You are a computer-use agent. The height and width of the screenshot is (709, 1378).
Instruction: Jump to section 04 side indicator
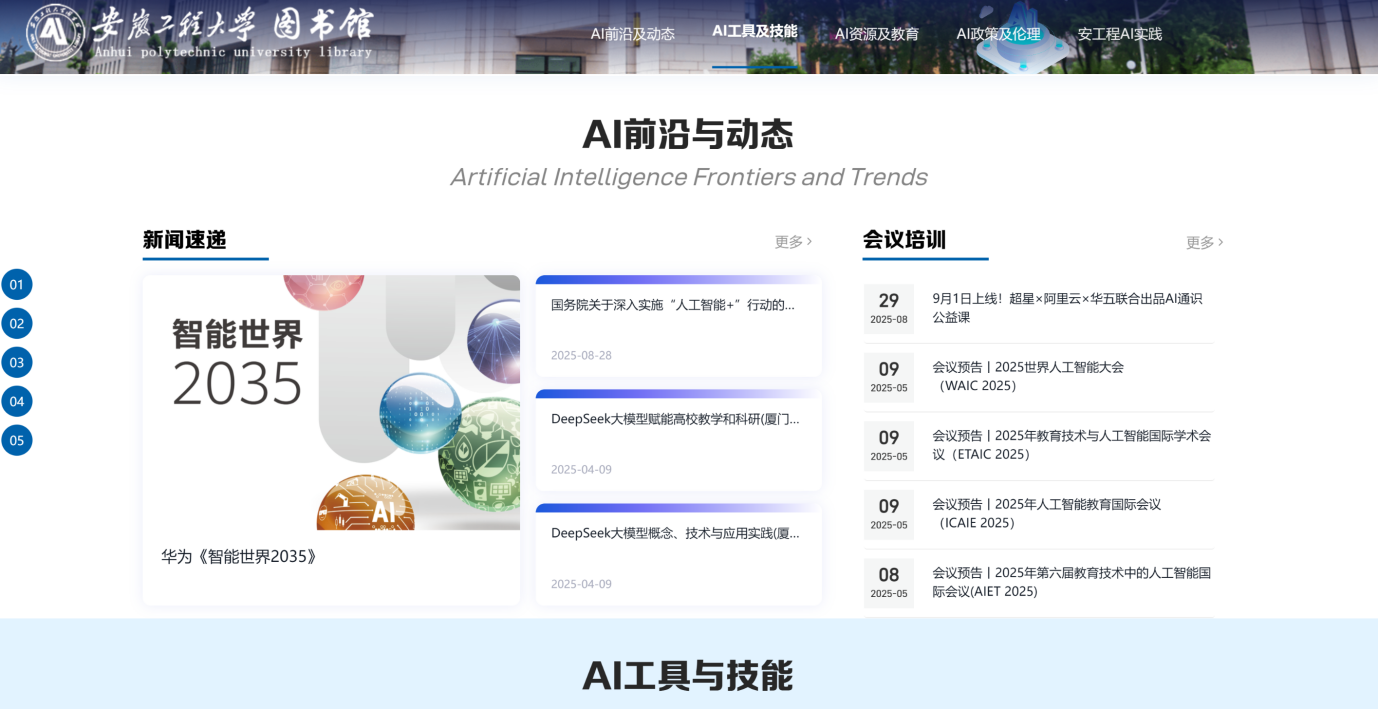(17, 402)
